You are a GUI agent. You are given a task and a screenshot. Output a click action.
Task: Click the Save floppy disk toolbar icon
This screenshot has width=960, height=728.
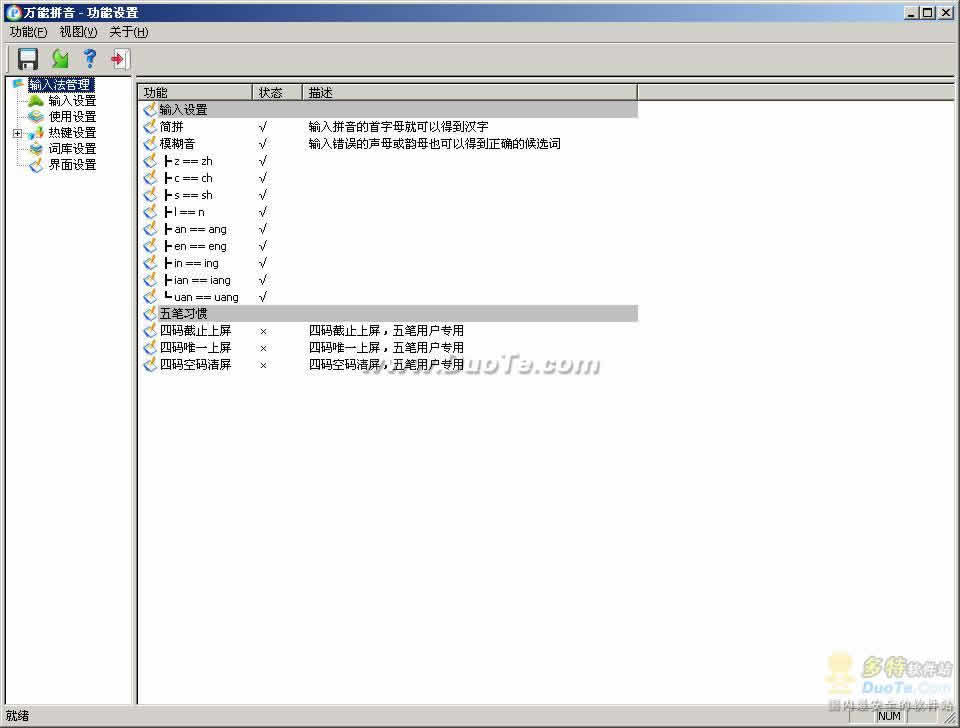tap(28, 59)
